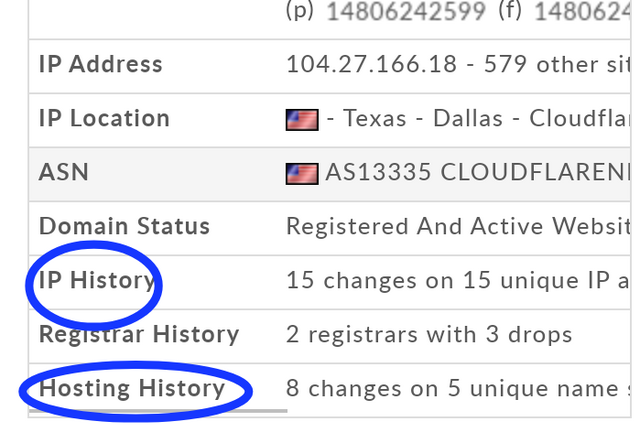The image size is (640, 443).
Task: Click the US flag icon in IP Location row
Action: pos(302,120)
